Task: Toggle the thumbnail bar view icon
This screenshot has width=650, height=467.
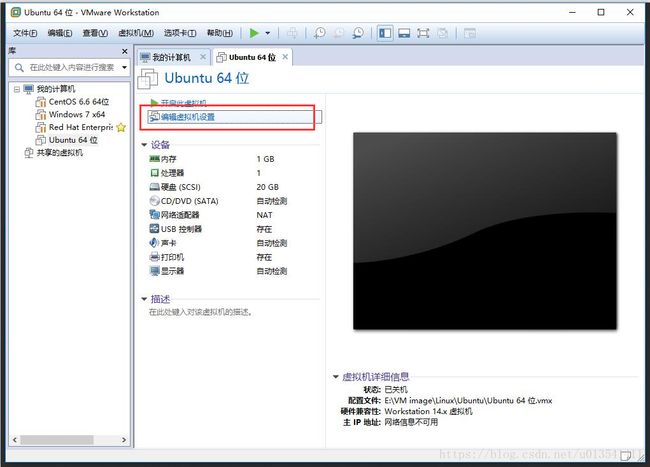Action: tap(404, 33)
